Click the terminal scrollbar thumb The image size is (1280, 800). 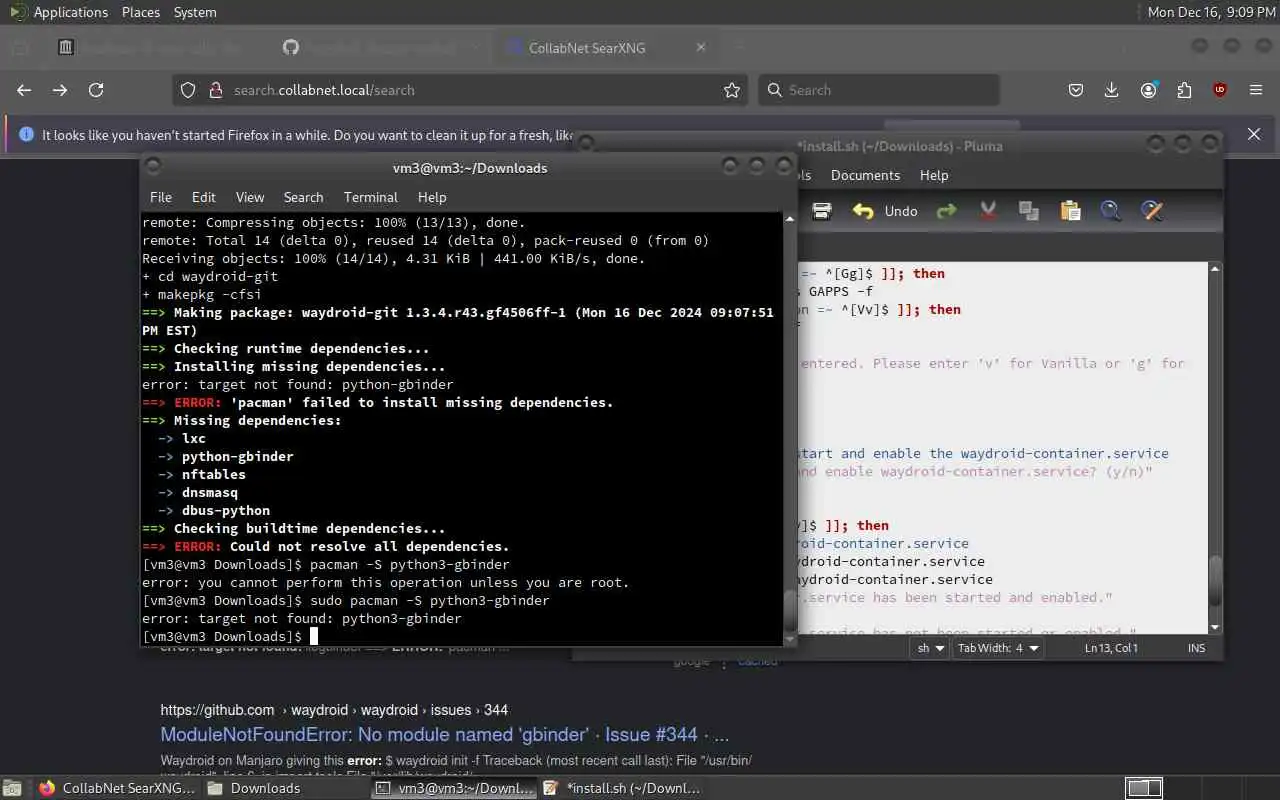click(790, 609)
